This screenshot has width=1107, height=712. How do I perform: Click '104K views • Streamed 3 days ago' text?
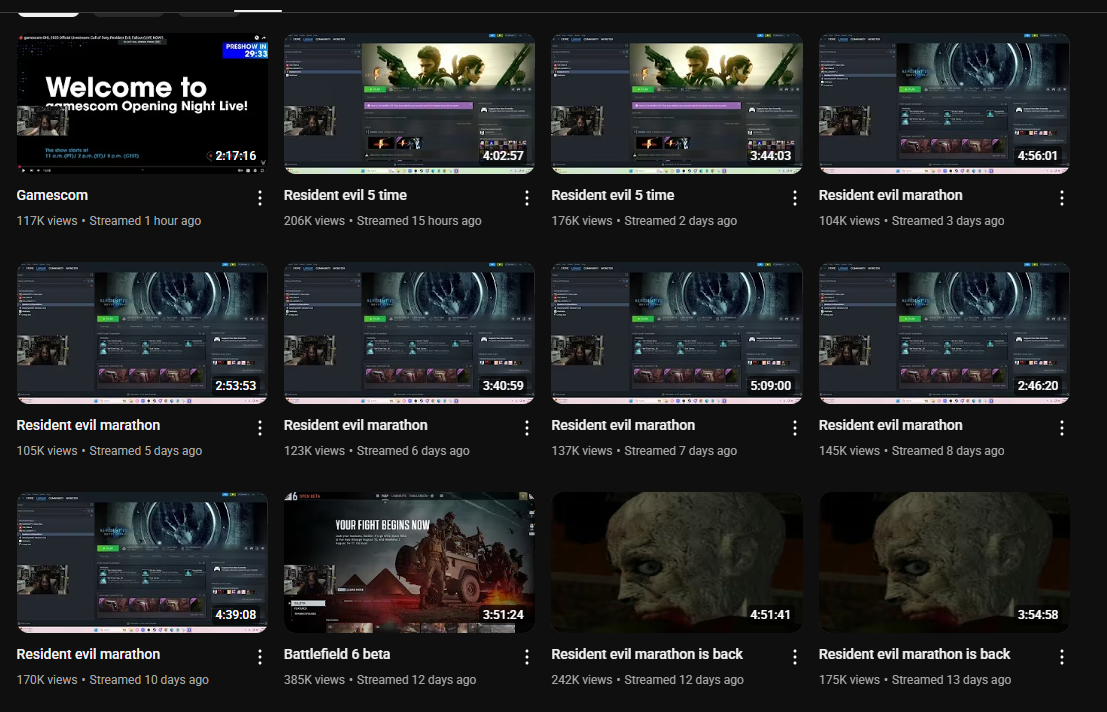911,221
